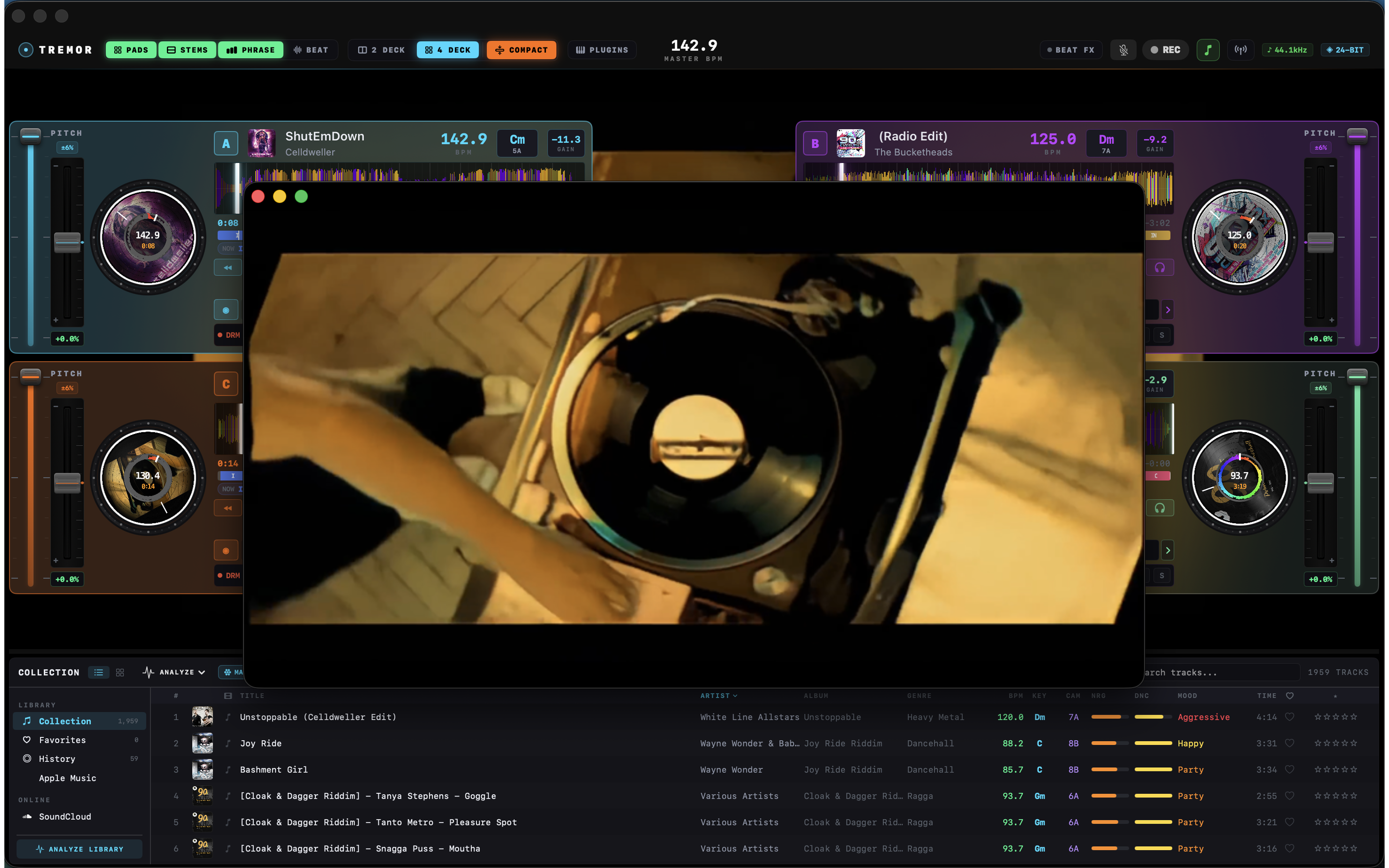
Task: Adjust the Deck A gray pitch fader knob
Action: (67, 242)
